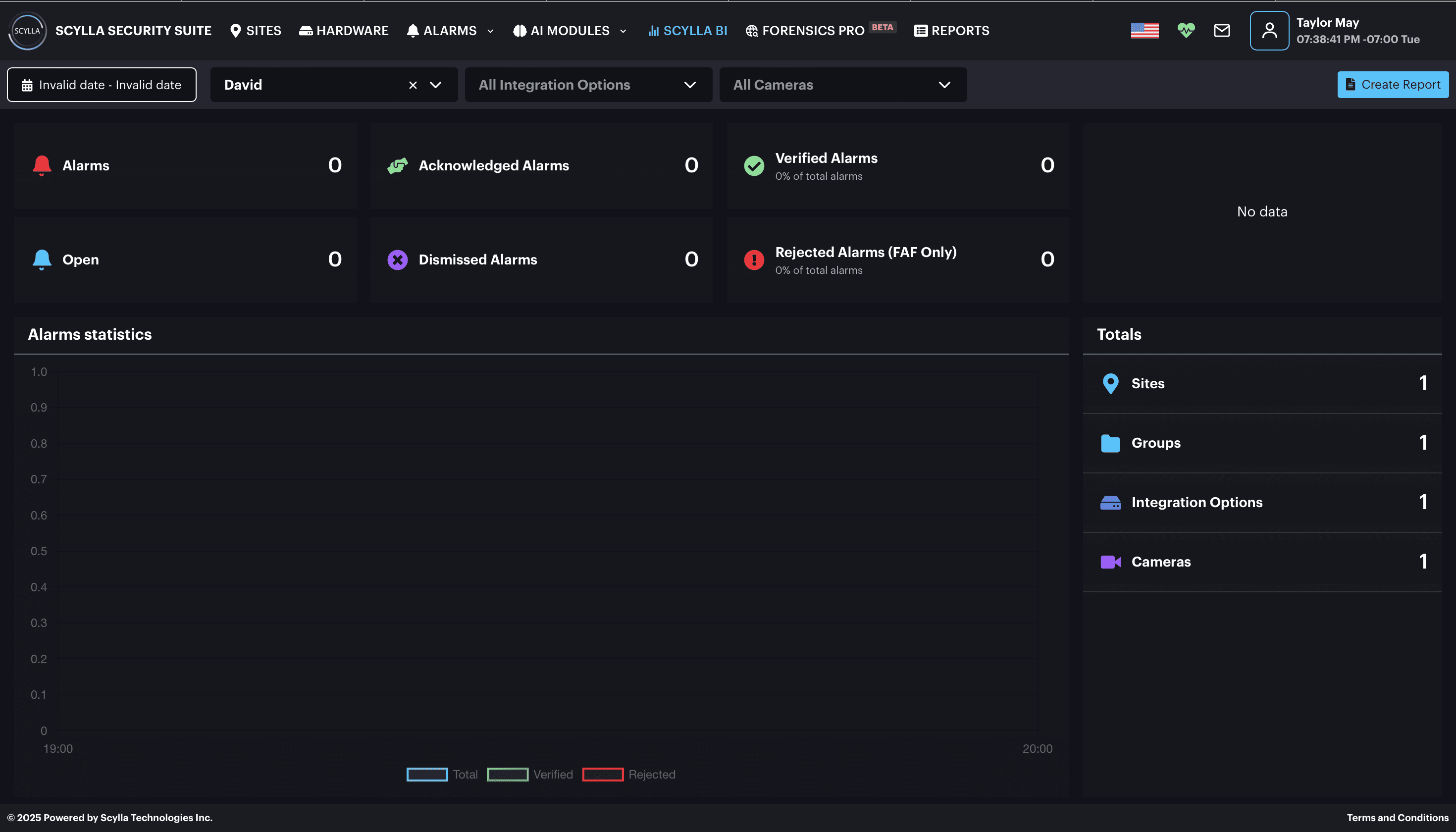The height and width of the screenshot is (832, 1456).
Task: Open the user profile avatar
Action: coord(1269,31)
